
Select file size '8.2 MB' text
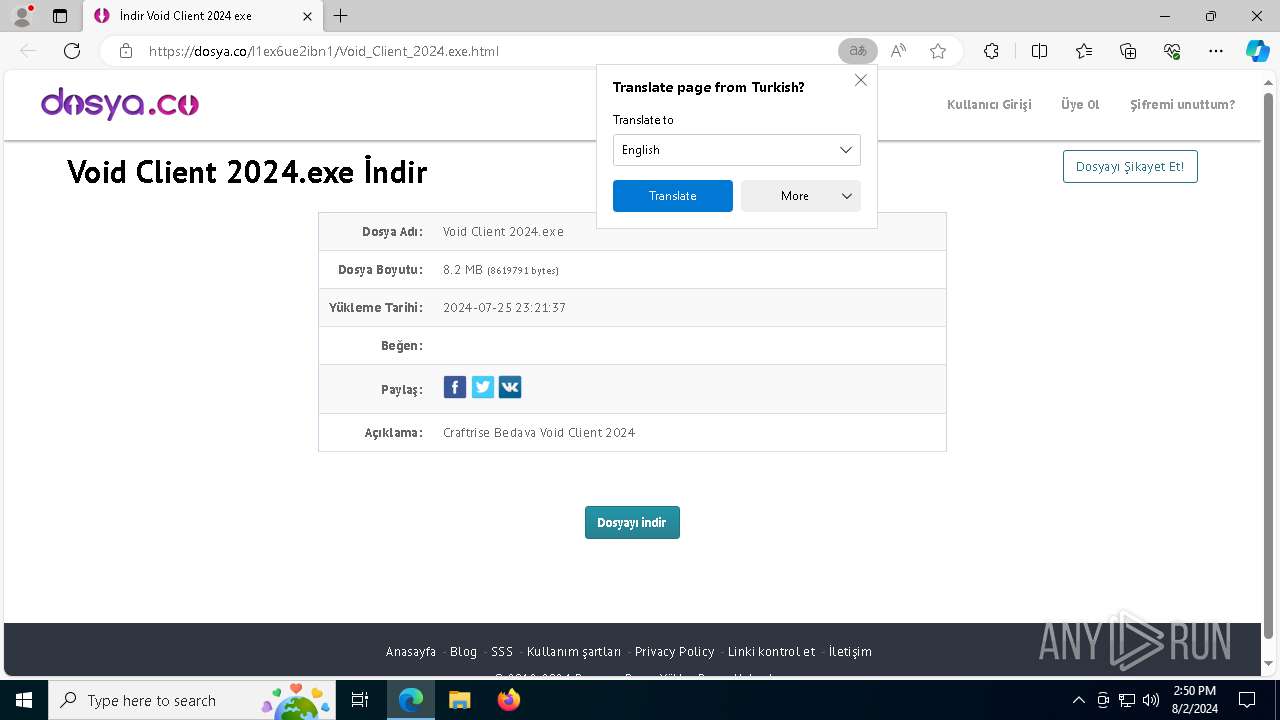point(463,270)
